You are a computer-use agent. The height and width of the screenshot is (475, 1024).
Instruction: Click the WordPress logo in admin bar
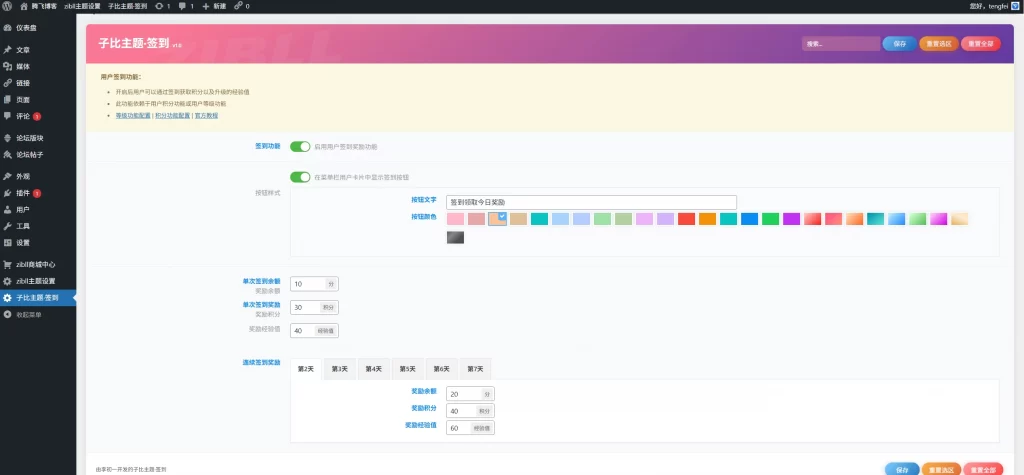point(7,6)
